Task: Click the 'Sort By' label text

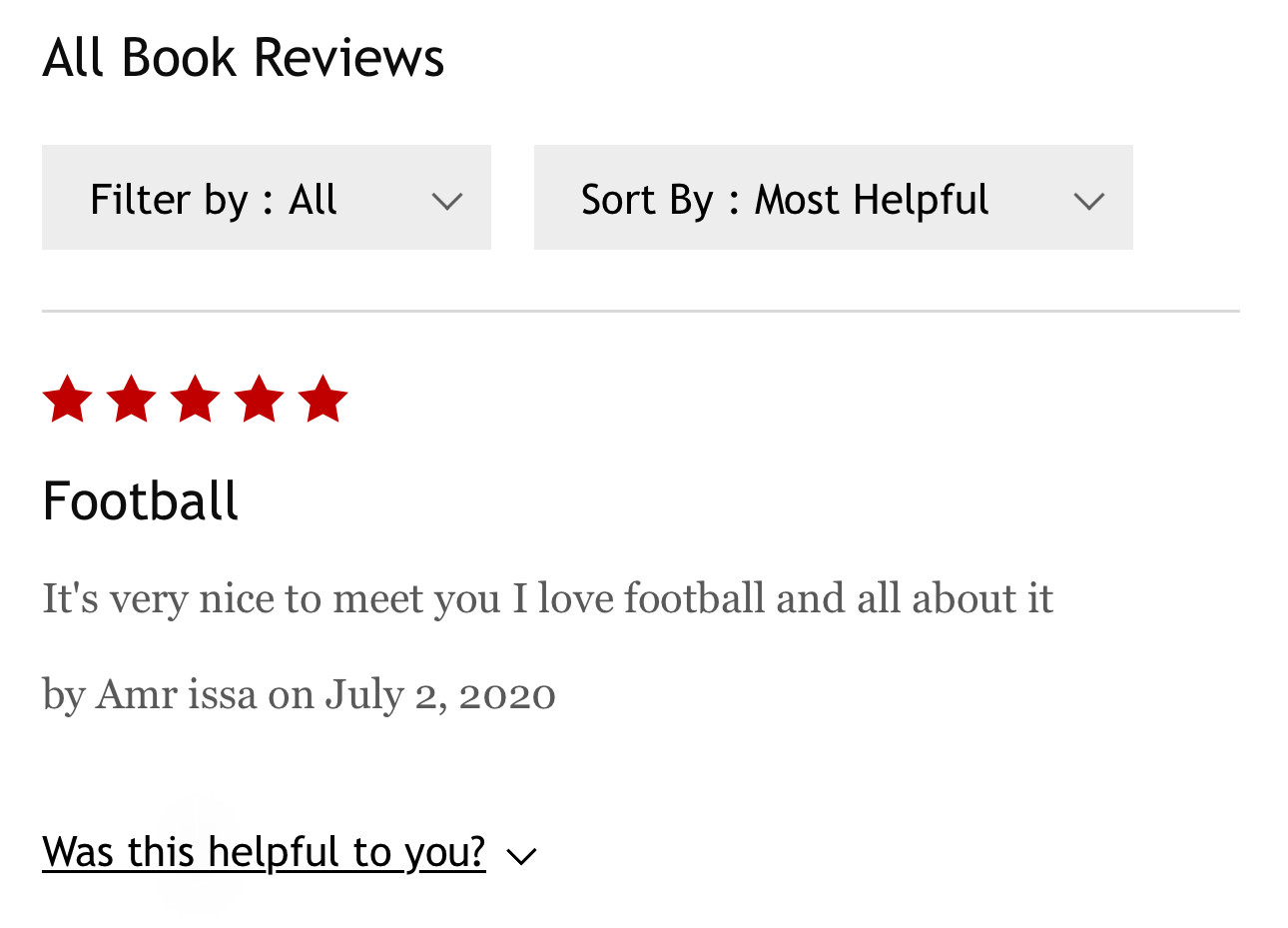Action: coord(647,200)
